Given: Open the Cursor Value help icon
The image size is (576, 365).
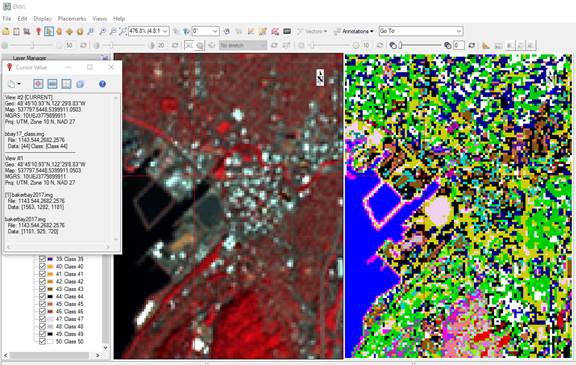Looking at the screenshot, I should tap(102, 84).
